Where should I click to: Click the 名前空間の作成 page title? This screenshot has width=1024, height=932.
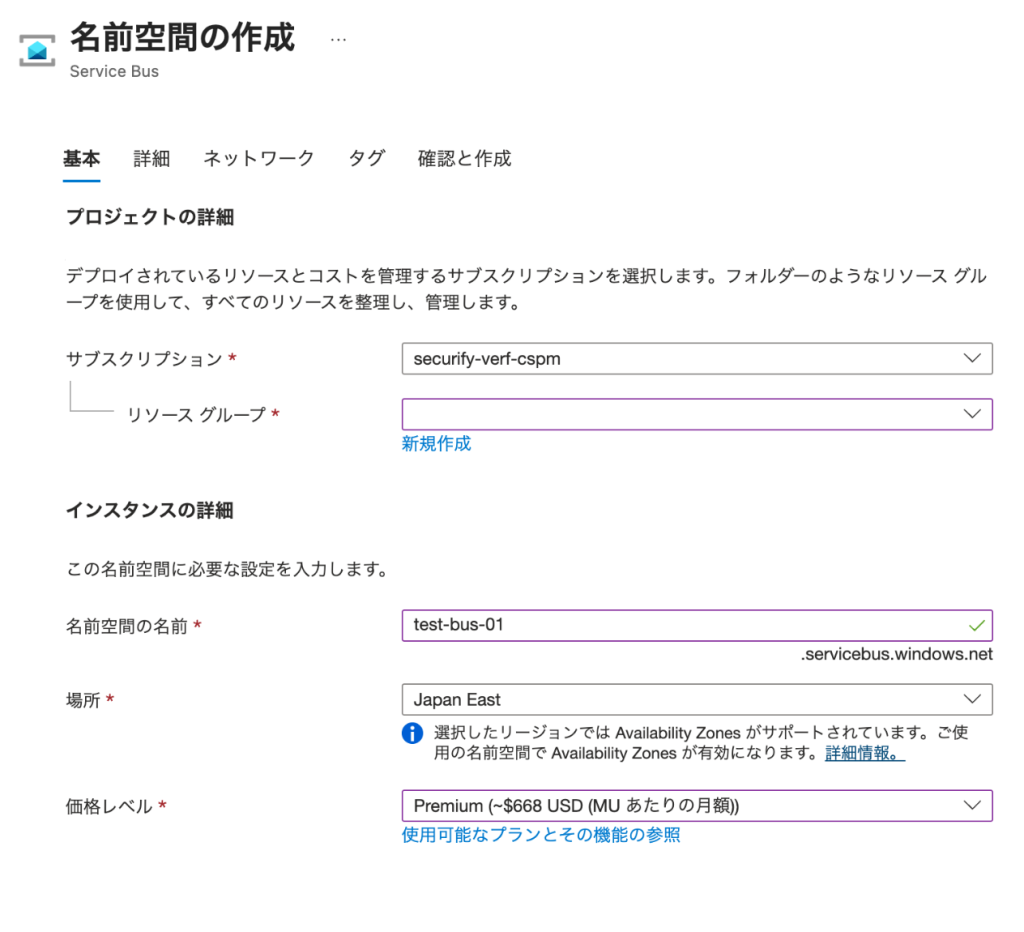[182, 37]
